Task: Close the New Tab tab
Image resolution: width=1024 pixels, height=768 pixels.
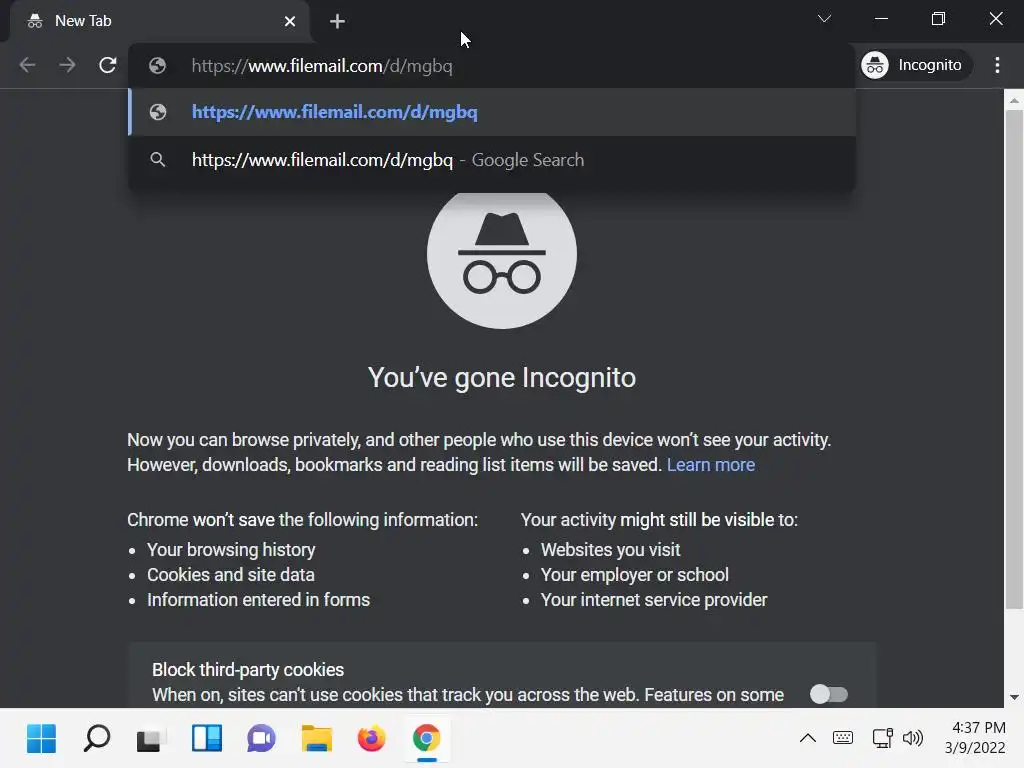Action: click(290, 22)
